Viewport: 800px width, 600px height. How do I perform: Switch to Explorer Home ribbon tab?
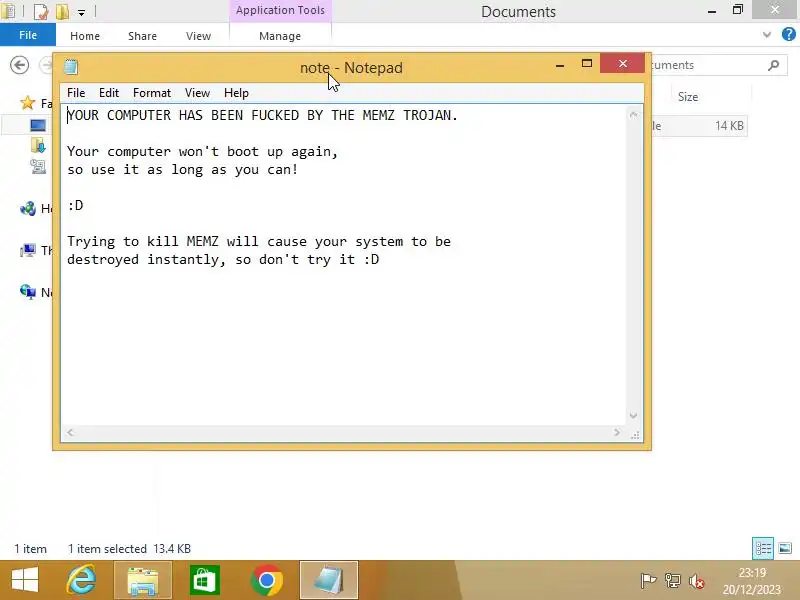point(85,36)
